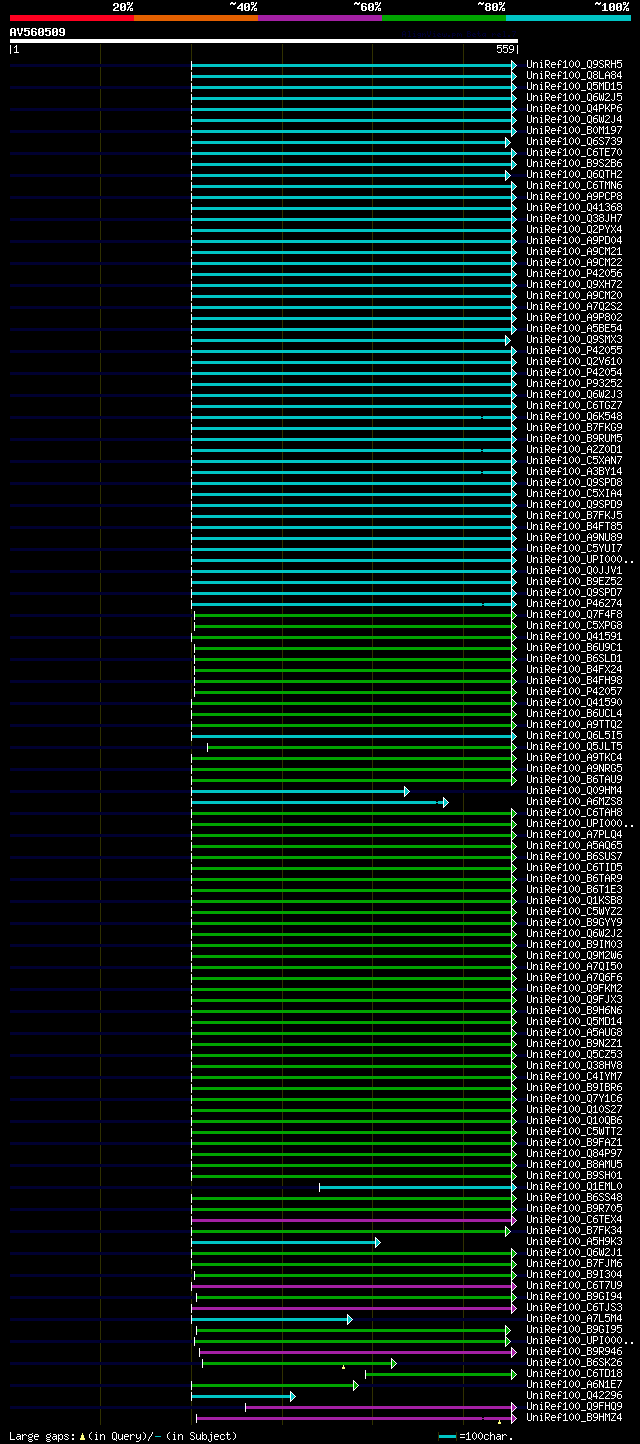Click UniRef100_B4FX24 label
The height and width of the screenshot is (1444, 640).
(574, 669)
